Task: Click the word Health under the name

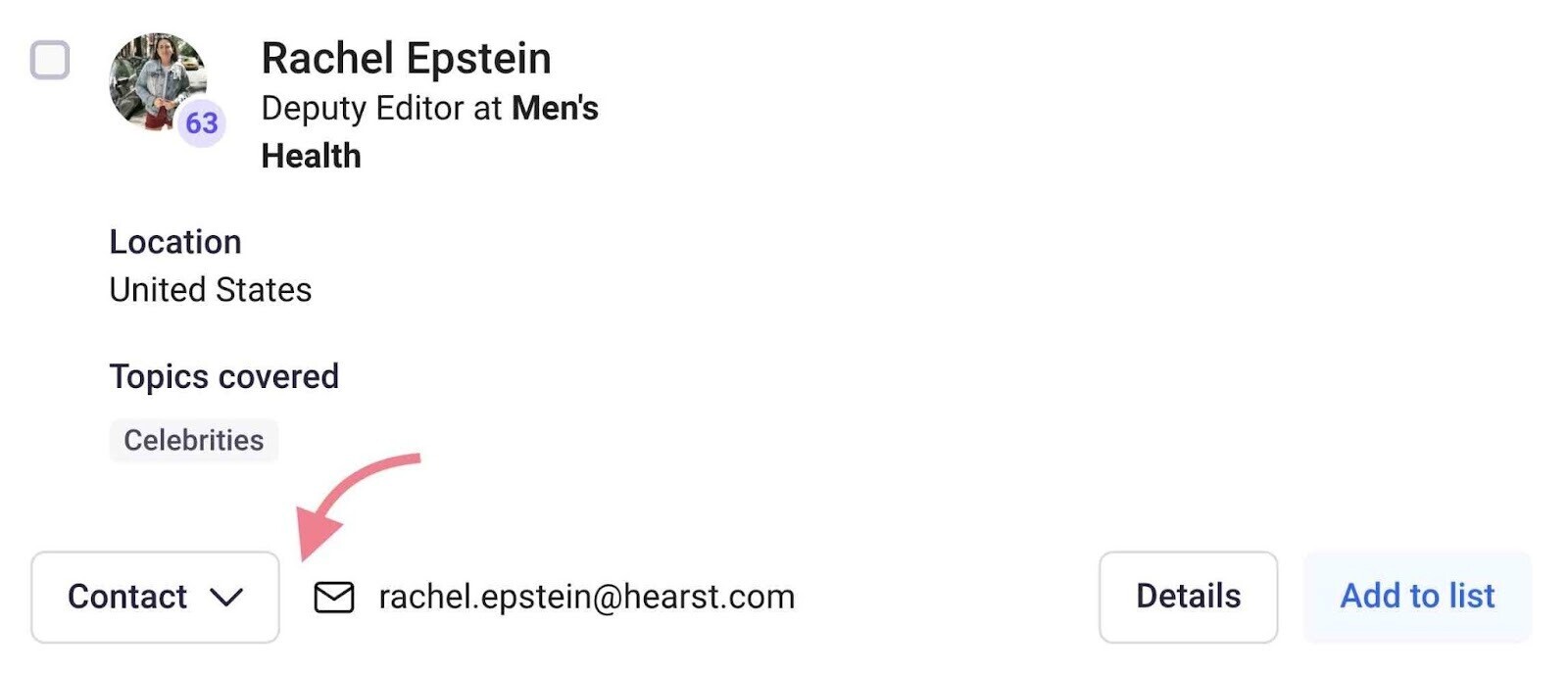Action: pyautogui.click(x=311, y=156)
